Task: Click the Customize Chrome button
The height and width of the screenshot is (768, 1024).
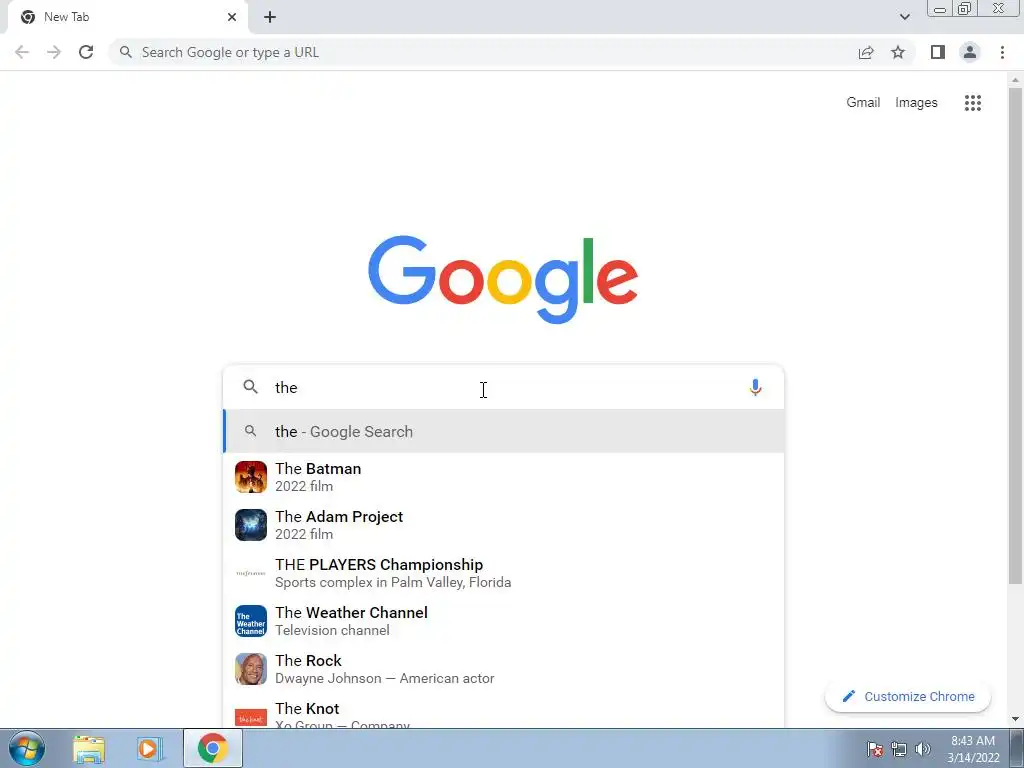Action: pyautogui.click(x=908, y=696)
